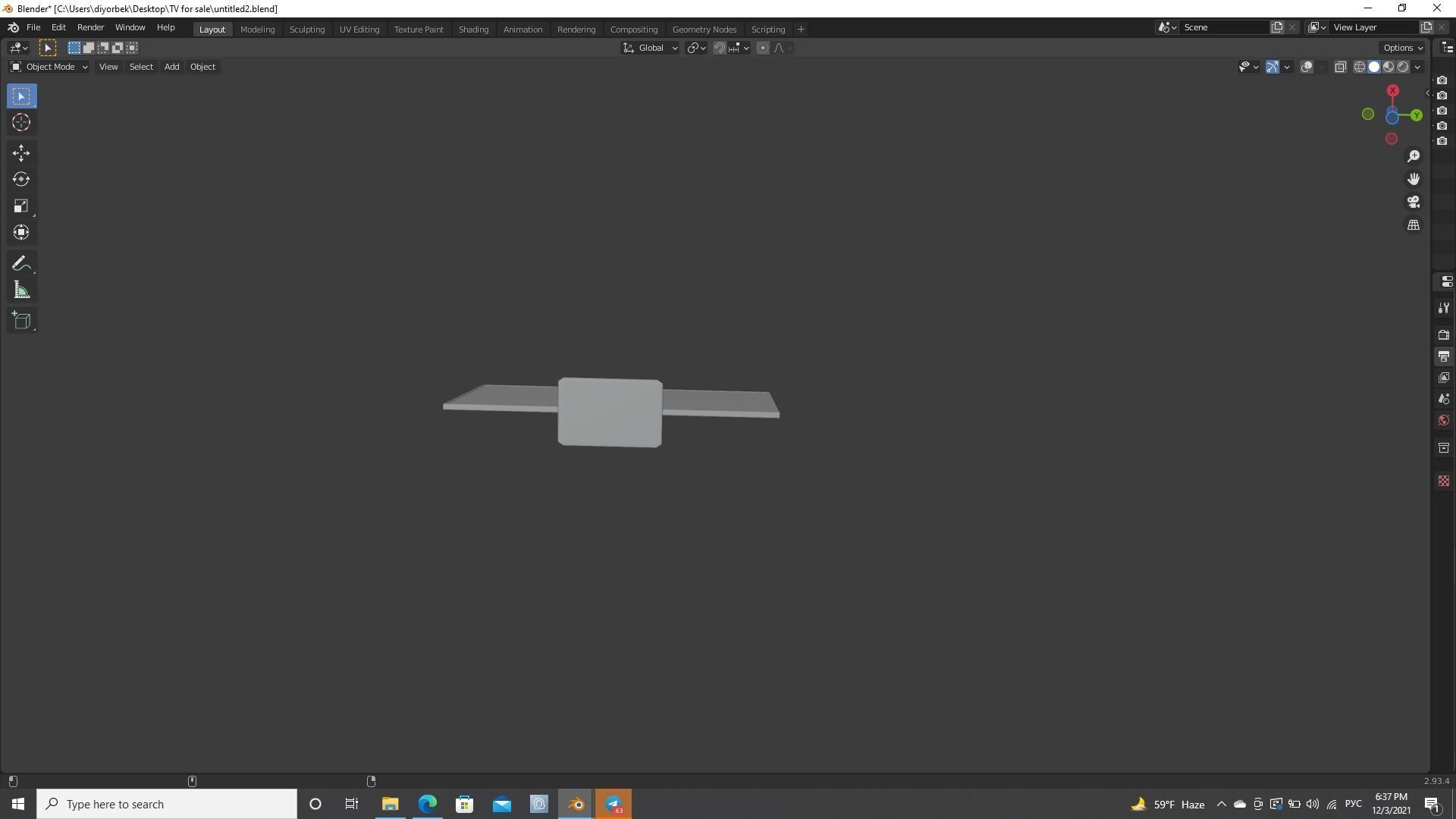Toggle the Show Gizmo button
The width and height of the screenshot is (1456, 819).
1272,67
